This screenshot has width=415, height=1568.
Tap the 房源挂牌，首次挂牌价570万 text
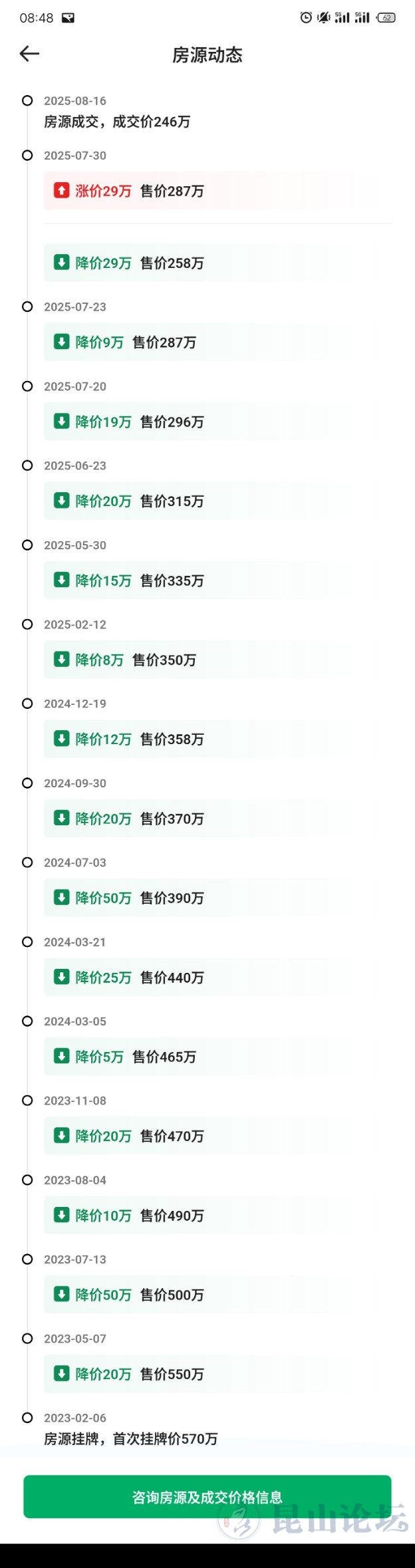point(130,1439)
